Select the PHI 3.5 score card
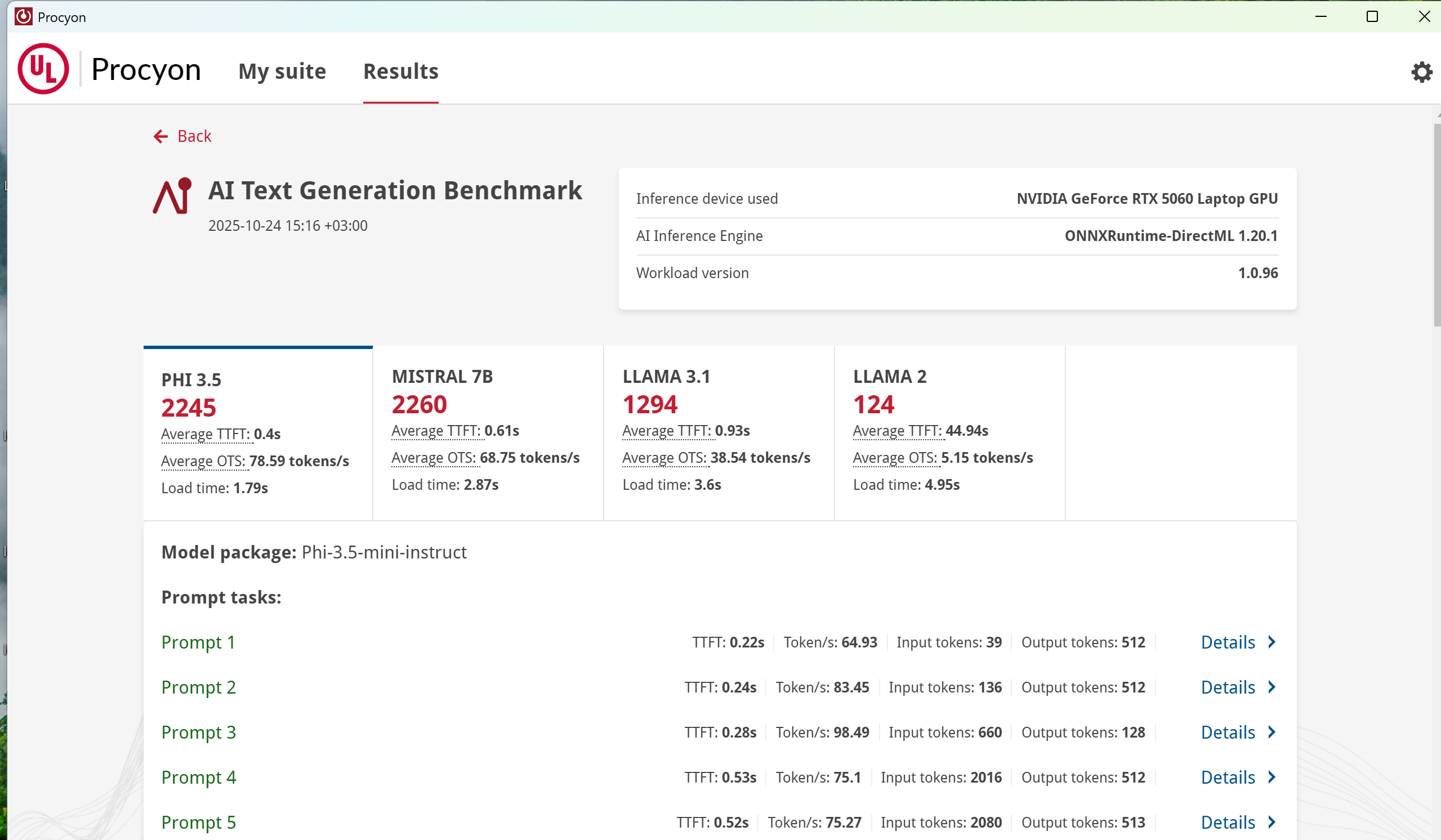The height and width of the screenshot is (840, 1441). (x=258, y=433)
